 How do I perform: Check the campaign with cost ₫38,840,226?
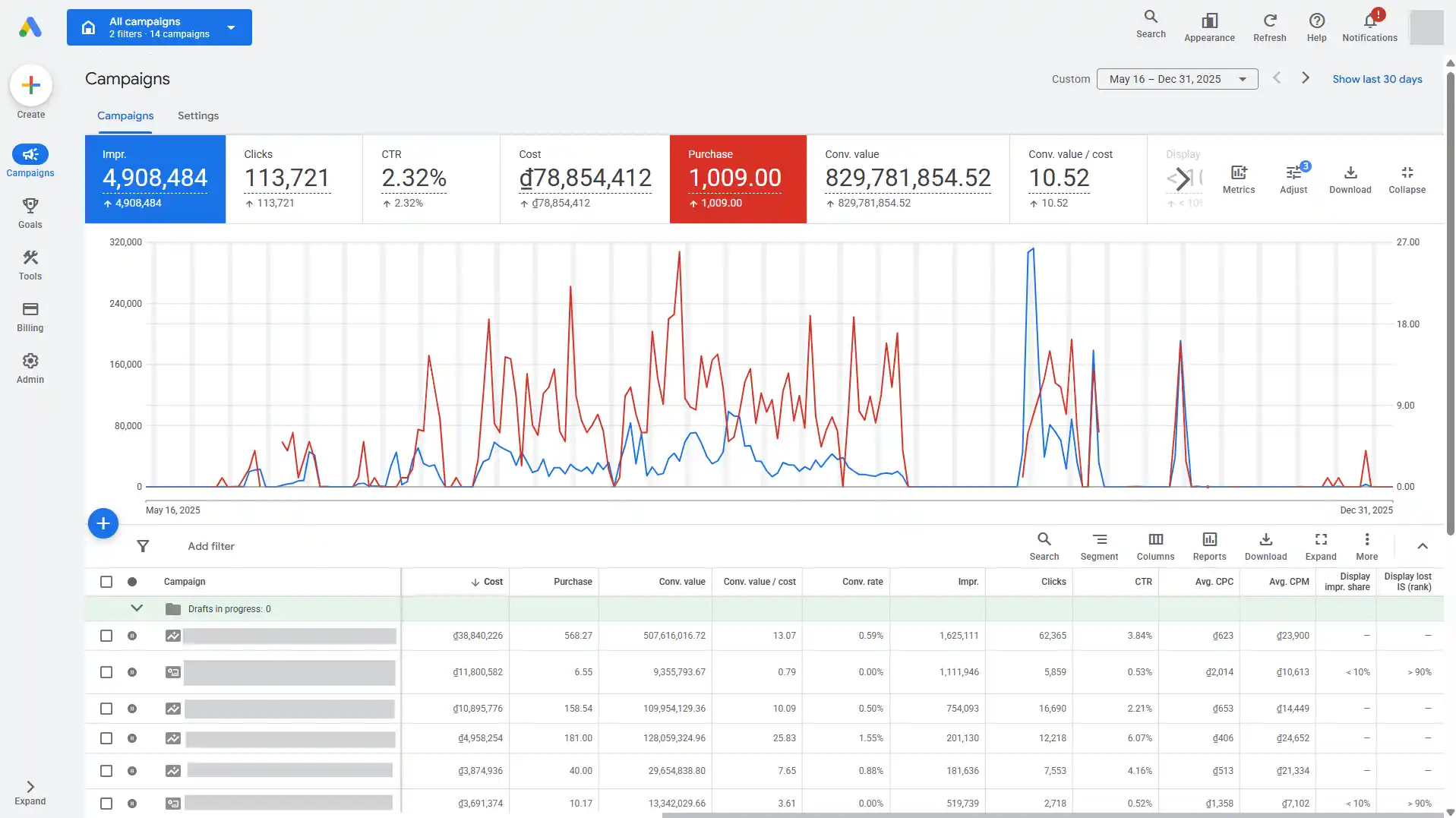106,636
